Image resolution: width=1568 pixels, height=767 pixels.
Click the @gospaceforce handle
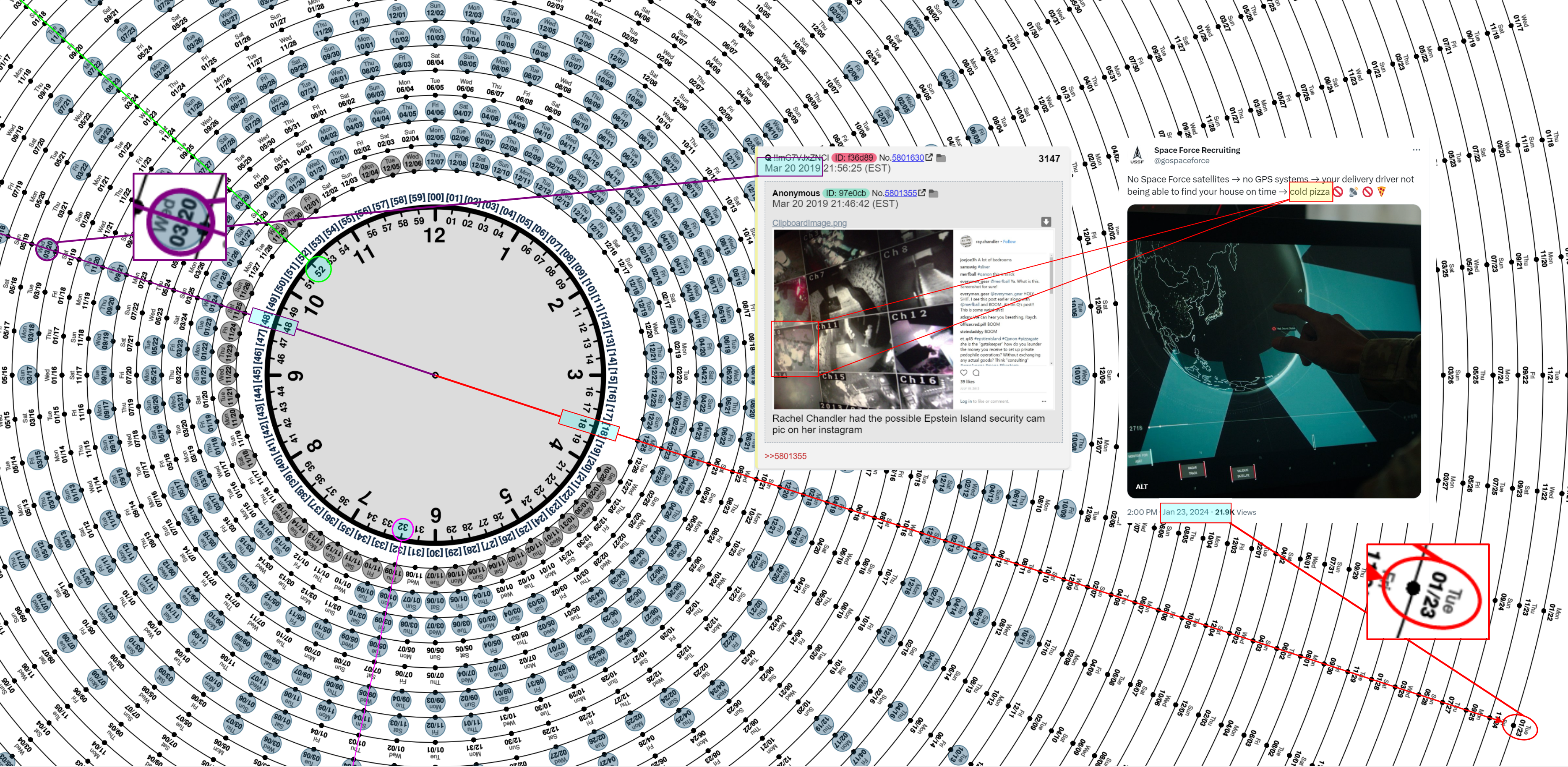[1182, 161]
